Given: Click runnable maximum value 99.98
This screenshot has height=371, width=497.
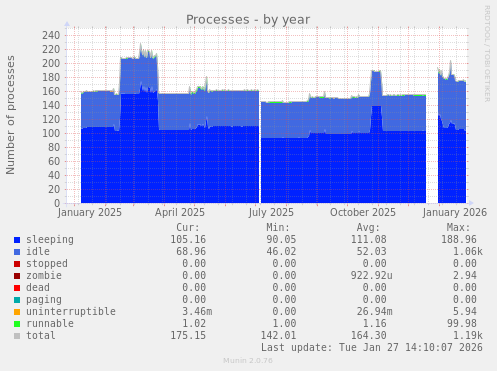Looking at the screenshot, I should [461, 324].
